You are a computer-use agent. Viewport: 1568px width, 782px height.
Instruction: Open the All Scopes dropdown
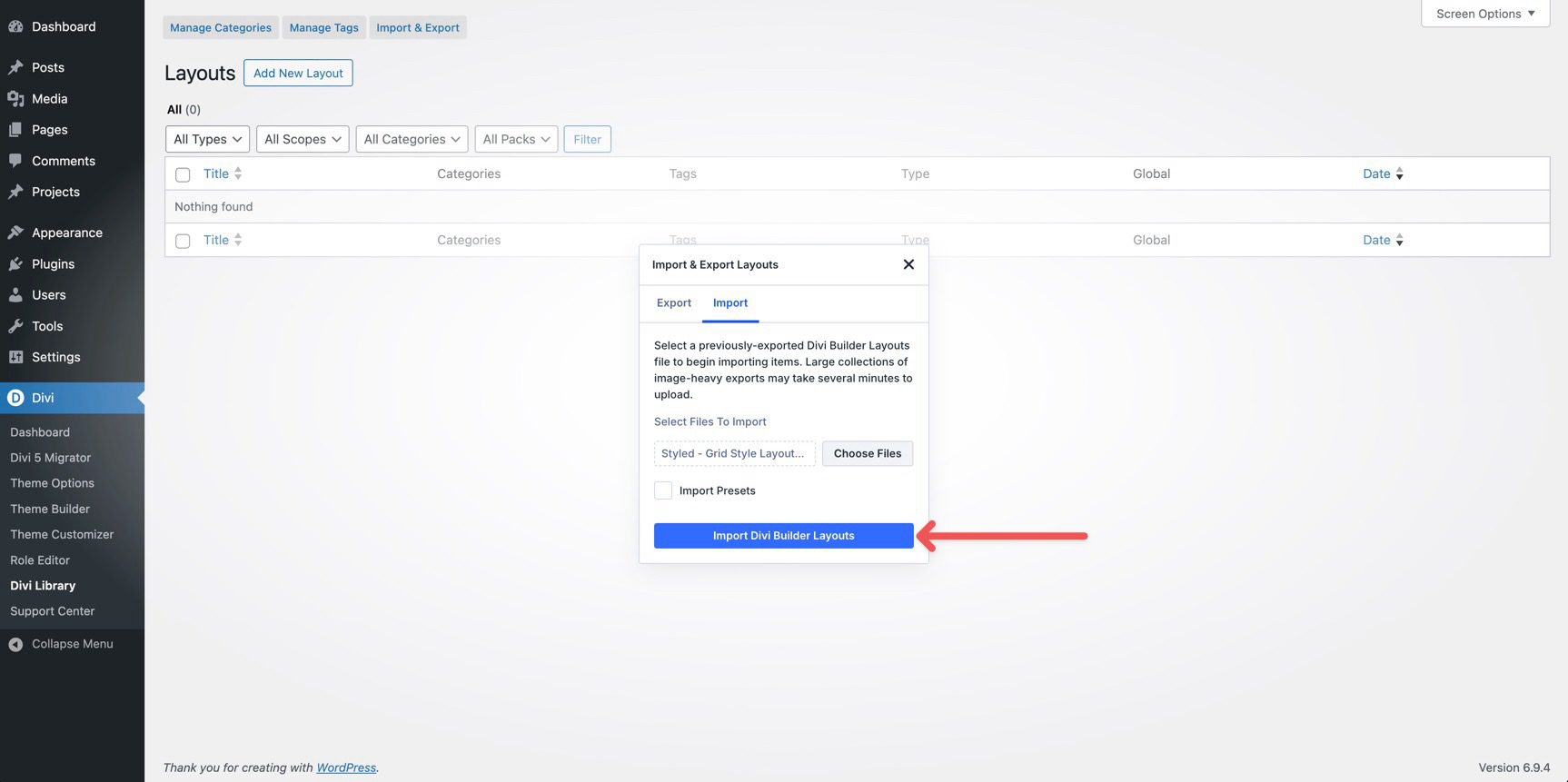pos(303,139)
